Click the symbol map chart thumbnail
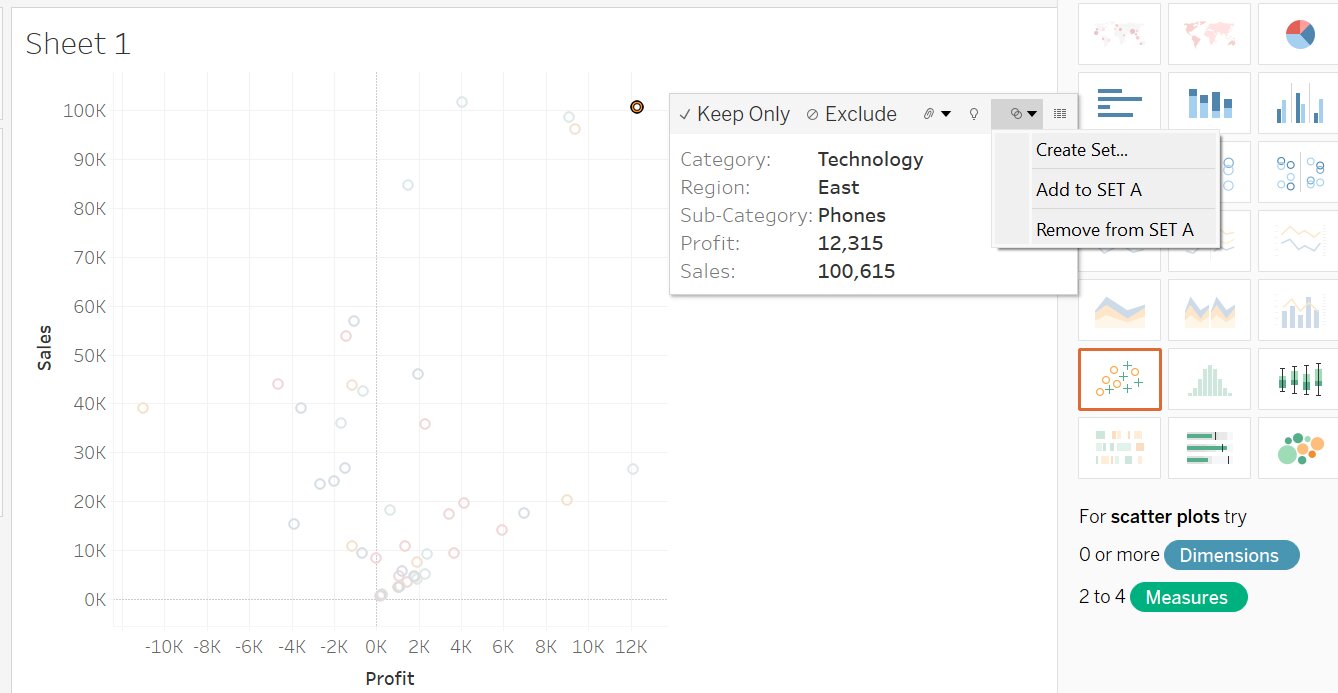Screen dimensions: 1338x693 pyautogui.click(x=1119, y=35)
